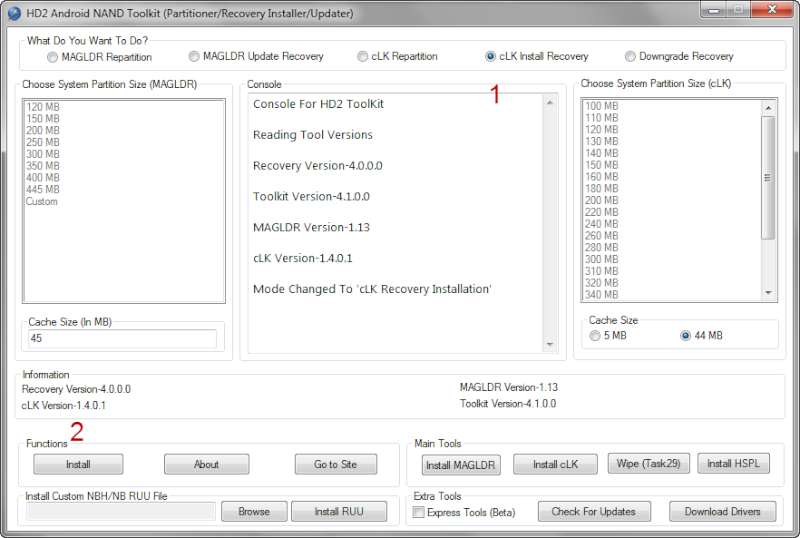Select 120 MB in MAGLDR partition list
This screenshot has width=800, height=538.
tap(43, 107)
